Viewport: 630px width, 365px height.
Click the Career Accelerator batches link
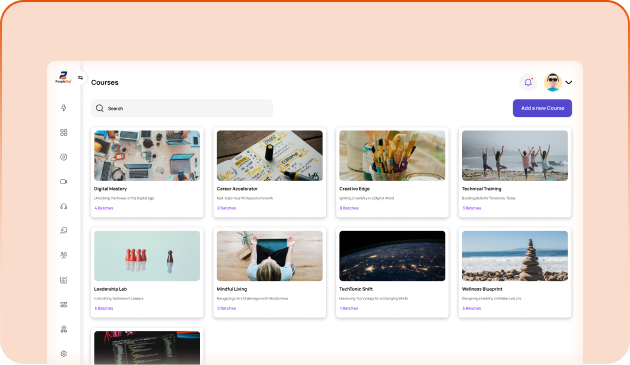pyautogui.click(x=227, y=208)
